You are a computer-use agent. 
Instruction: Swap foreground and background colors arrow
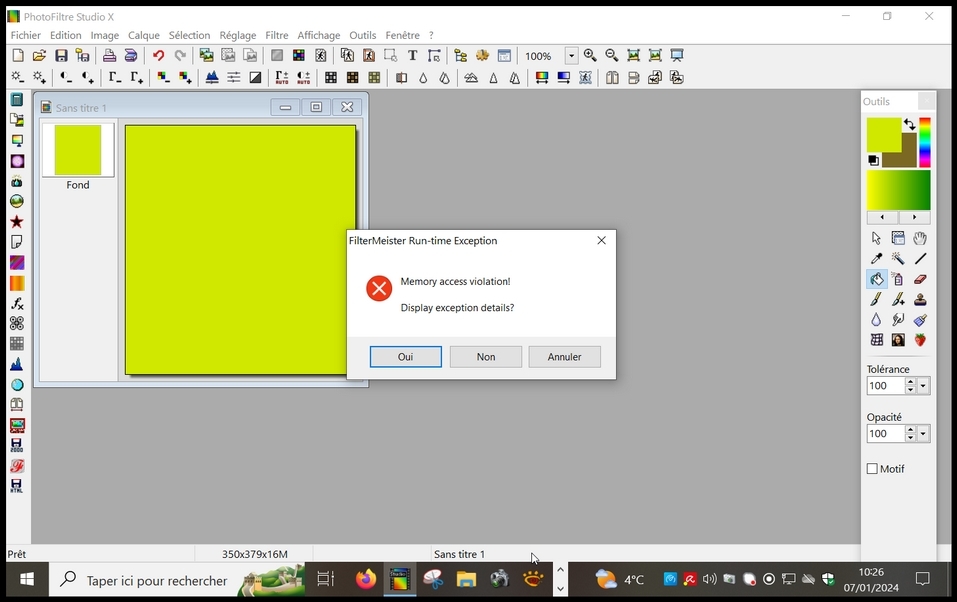(909, 124)
